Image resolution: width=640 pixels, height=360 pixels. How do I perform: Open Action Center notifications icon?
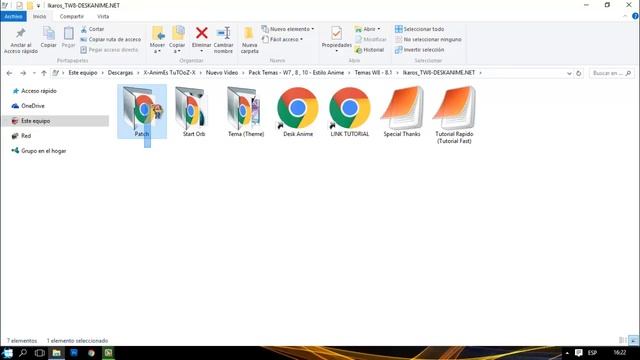pyautogui.click(x=578, y=353)
